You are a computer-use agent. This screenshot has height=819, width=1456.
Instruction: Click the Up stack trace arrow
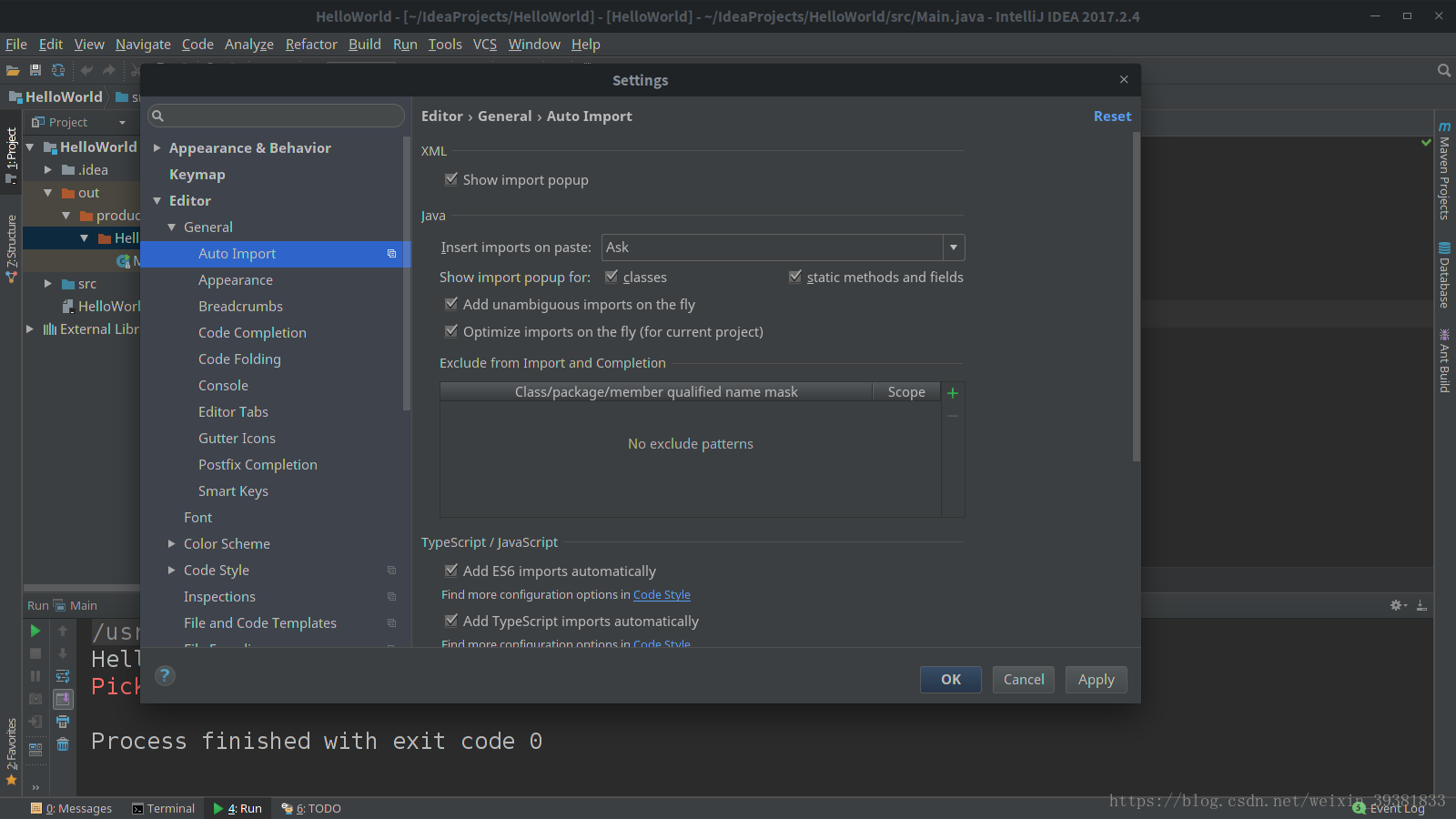[x=63, y=631]
